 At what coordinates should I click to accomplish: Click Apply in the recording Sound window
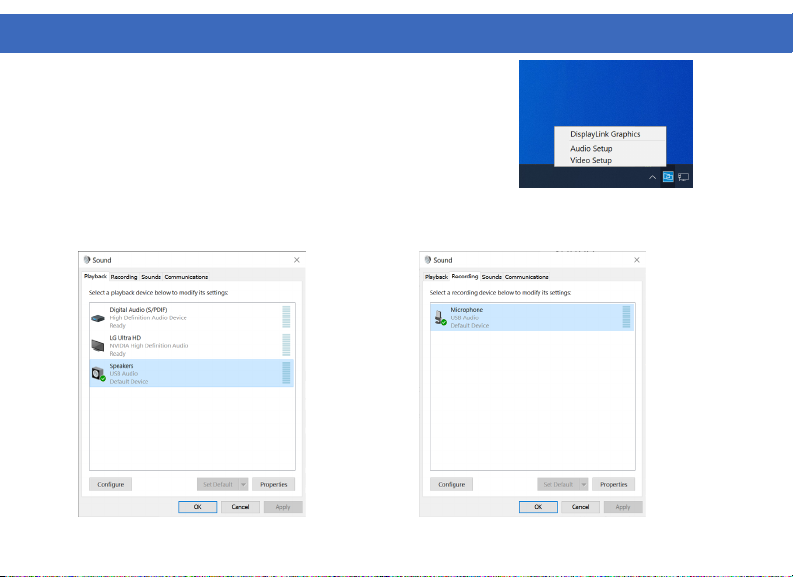623,507
